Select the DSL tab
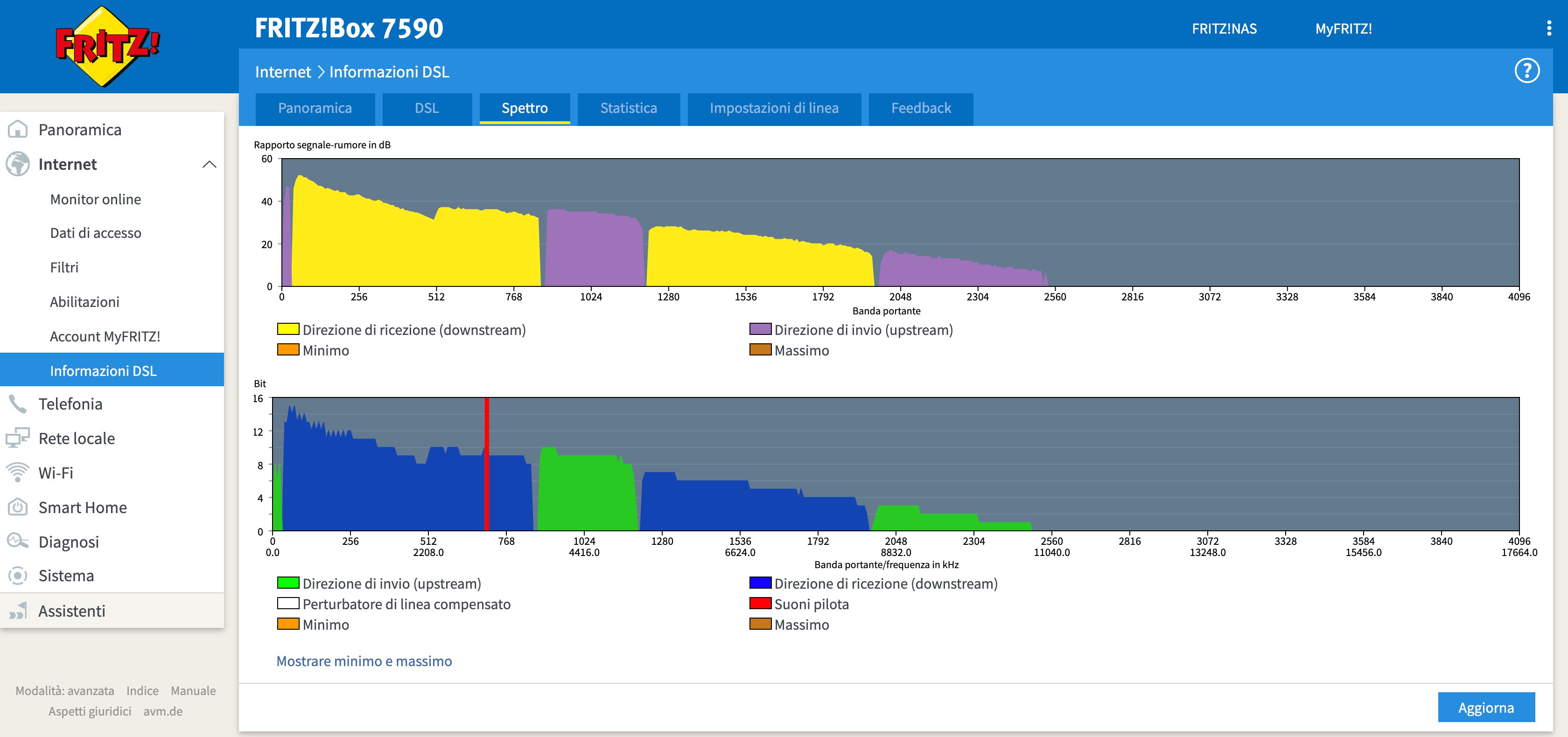 pos(426,108)
